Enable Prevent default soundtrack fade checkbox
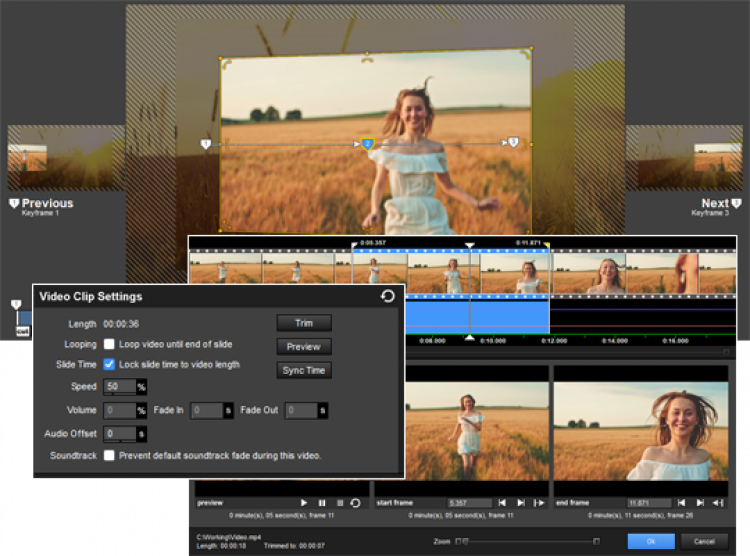 (110, 456)
